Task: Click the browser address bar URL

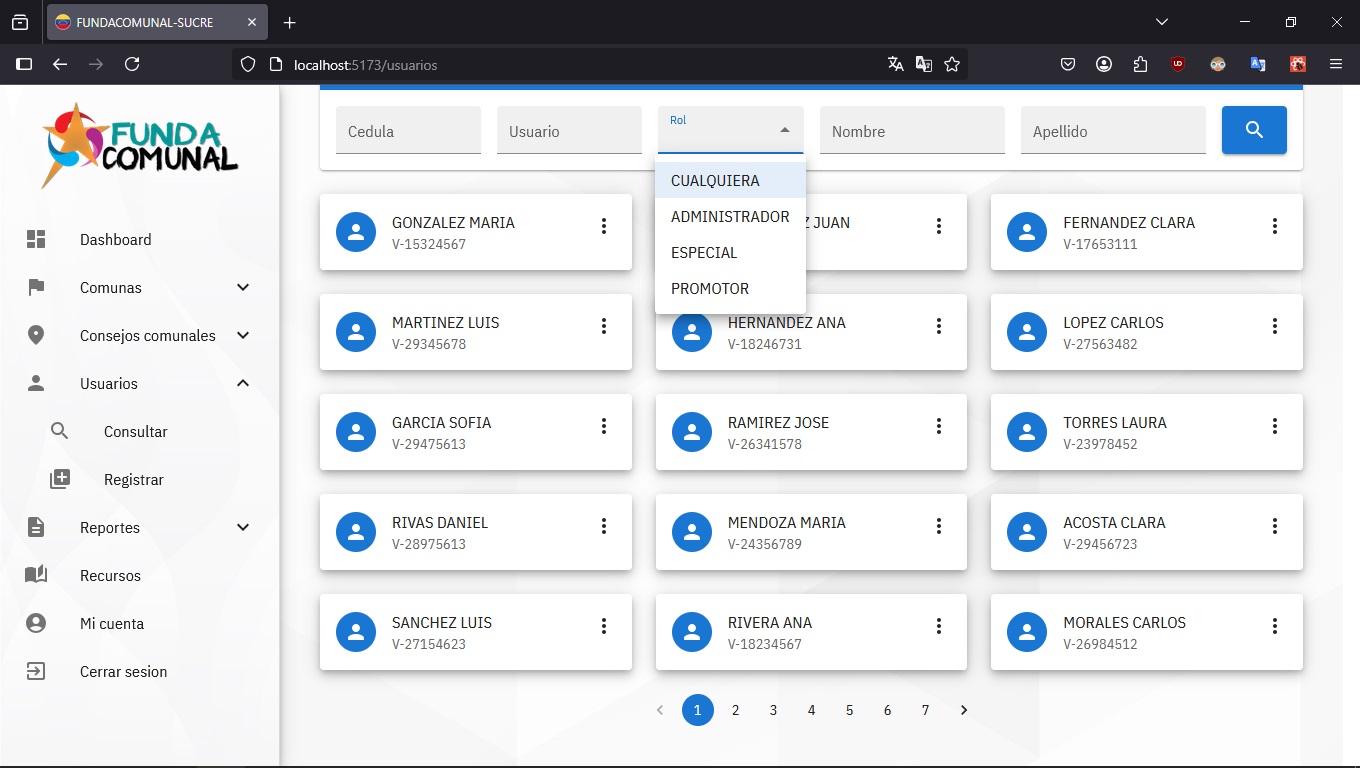Action: click(366, 65)
